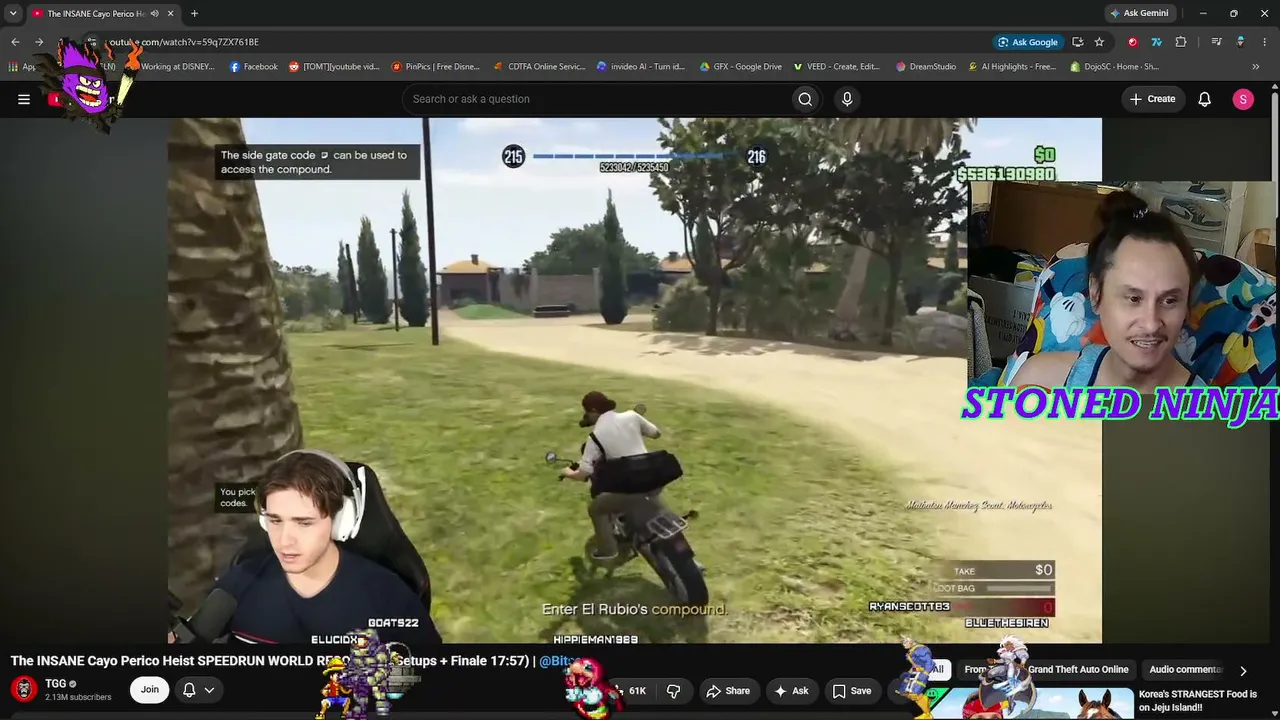This screenshot has height=720, width=1280.
Task: Click the video player to pause playback
Action: tap(634, 380)
